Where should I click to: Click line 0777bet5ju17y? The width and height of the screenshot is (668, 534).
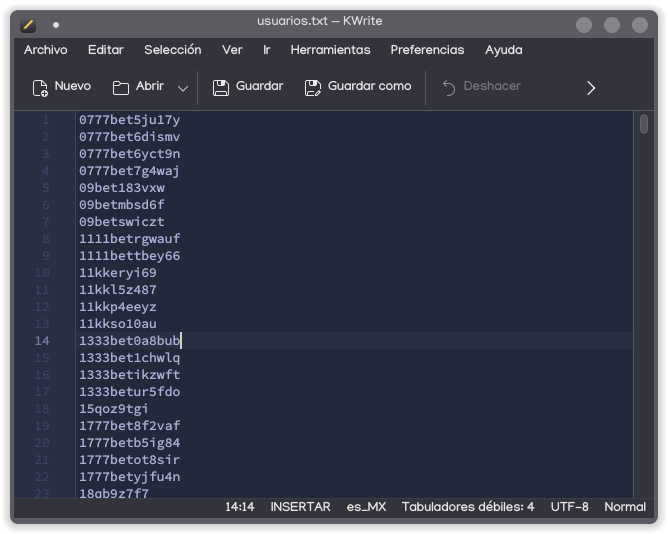[x=130, y=120]
